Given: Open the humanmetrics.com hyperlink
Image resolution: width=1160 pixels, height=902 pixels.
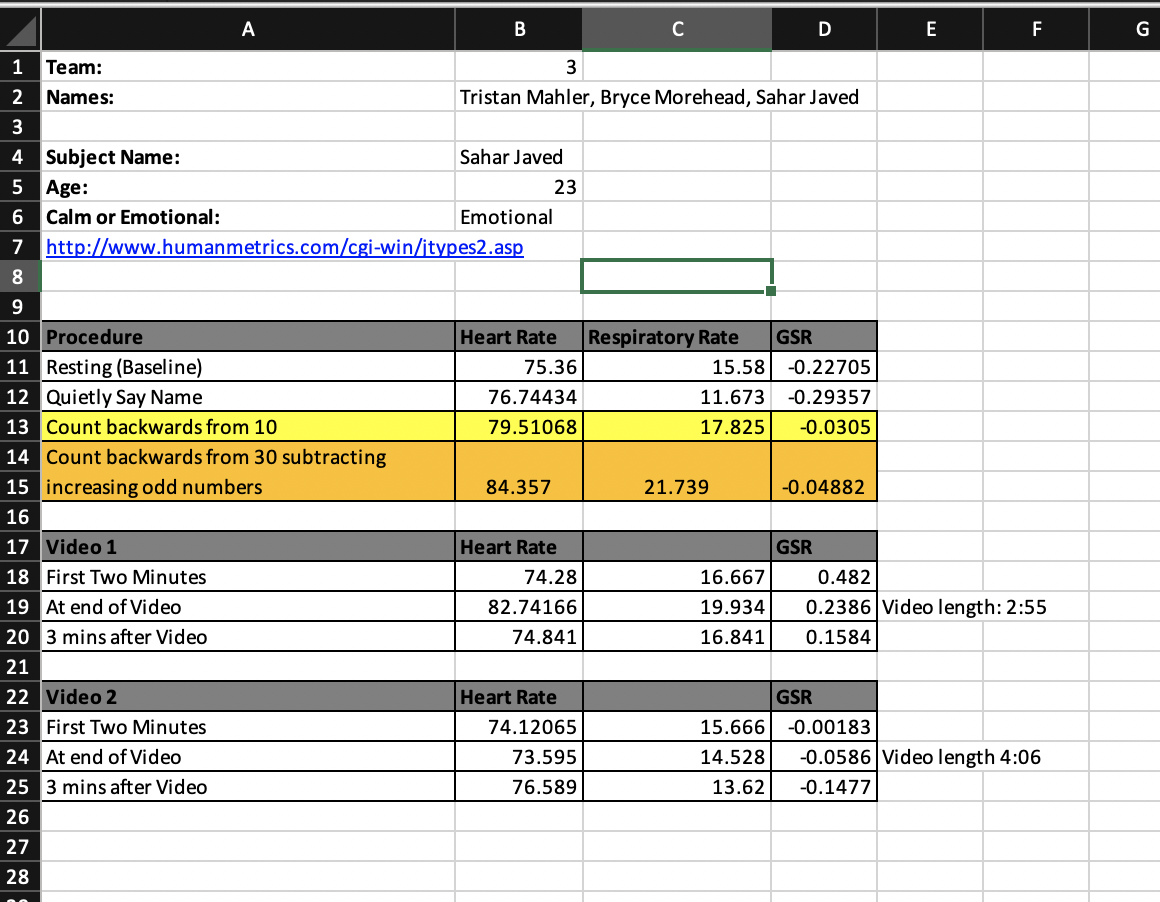Looking at the screenshot, I should 285,247.
